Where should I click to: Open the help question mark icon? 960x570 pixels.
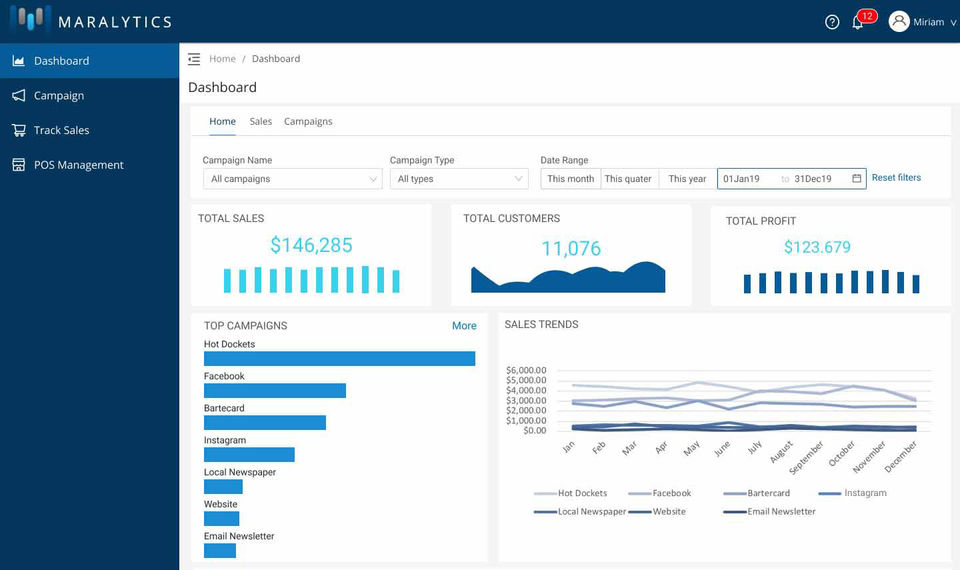(832, 22)
